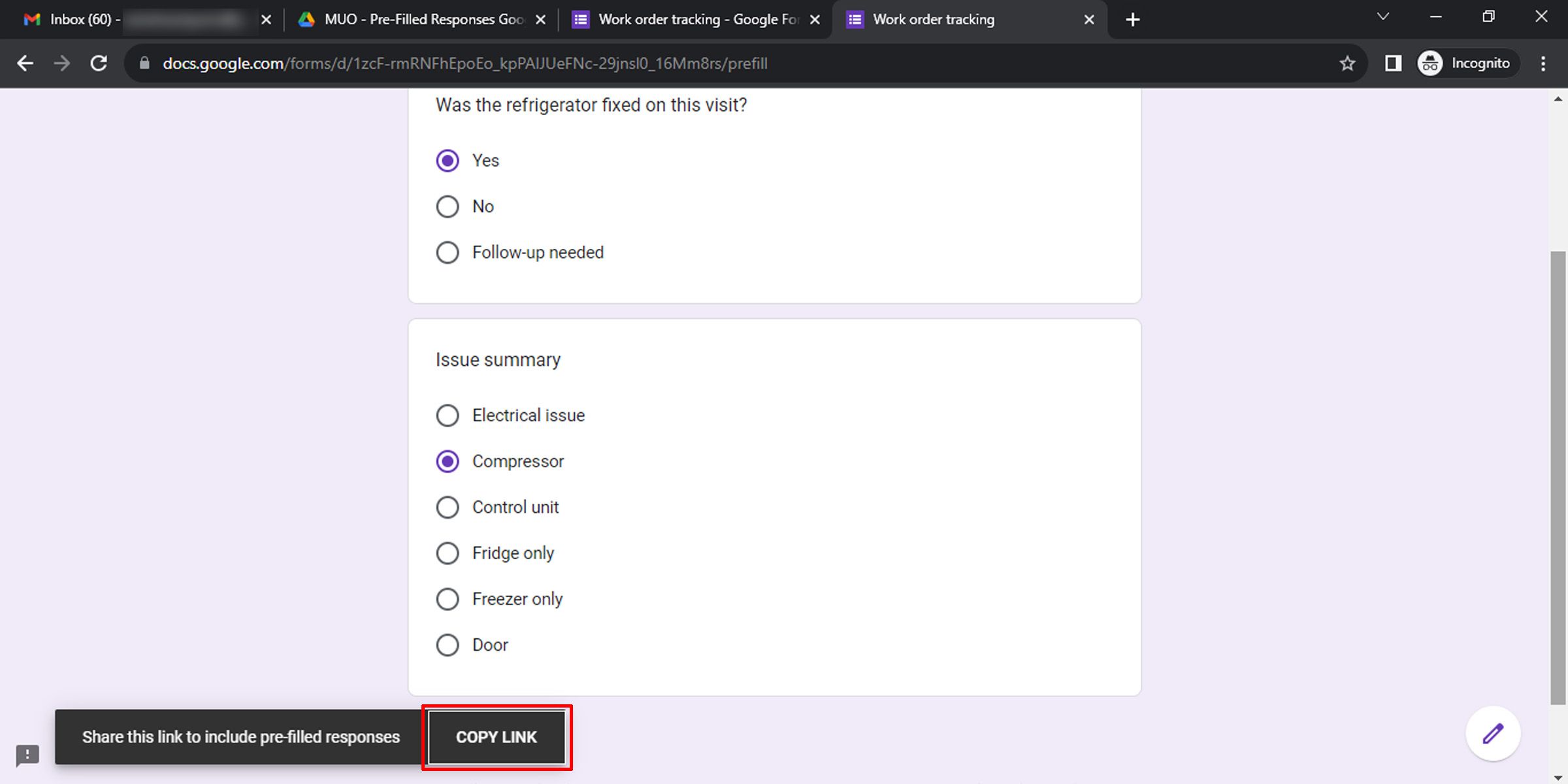Click the tab search chevron
1568x784 pixels.
[x=1383, y=16]
